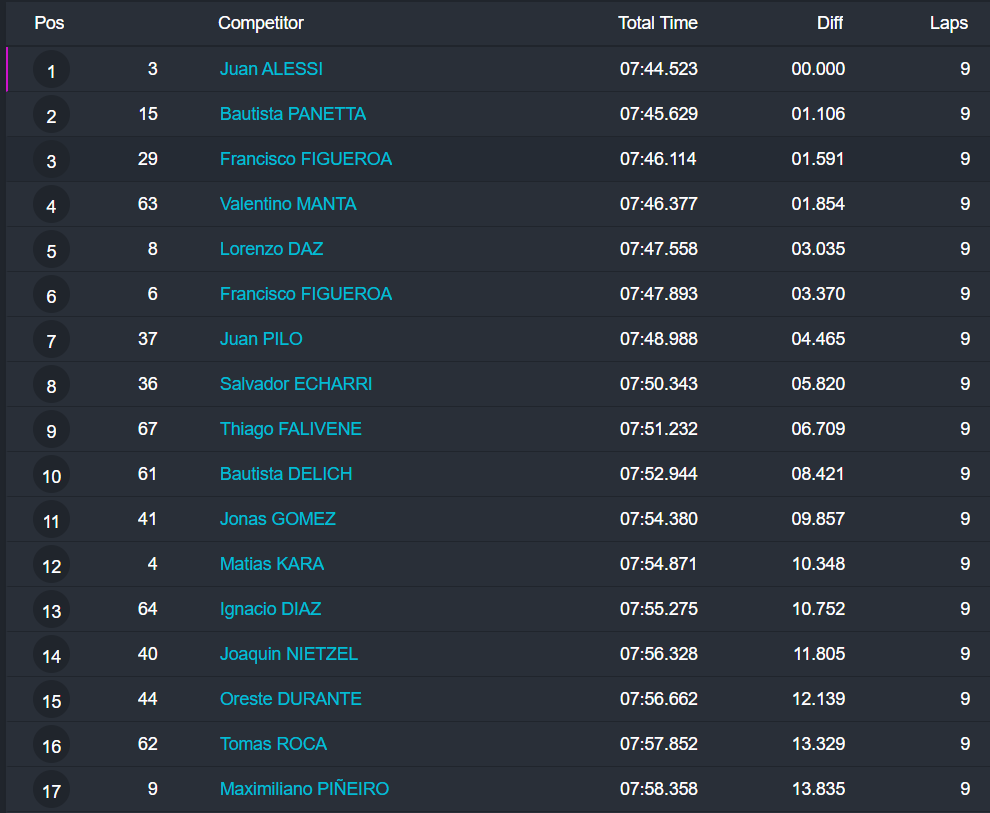Click the position 10 circle badge
Image resolution: width=990 pixels, height=813 pixels.
pyautogui.click(x=51, y=475)
